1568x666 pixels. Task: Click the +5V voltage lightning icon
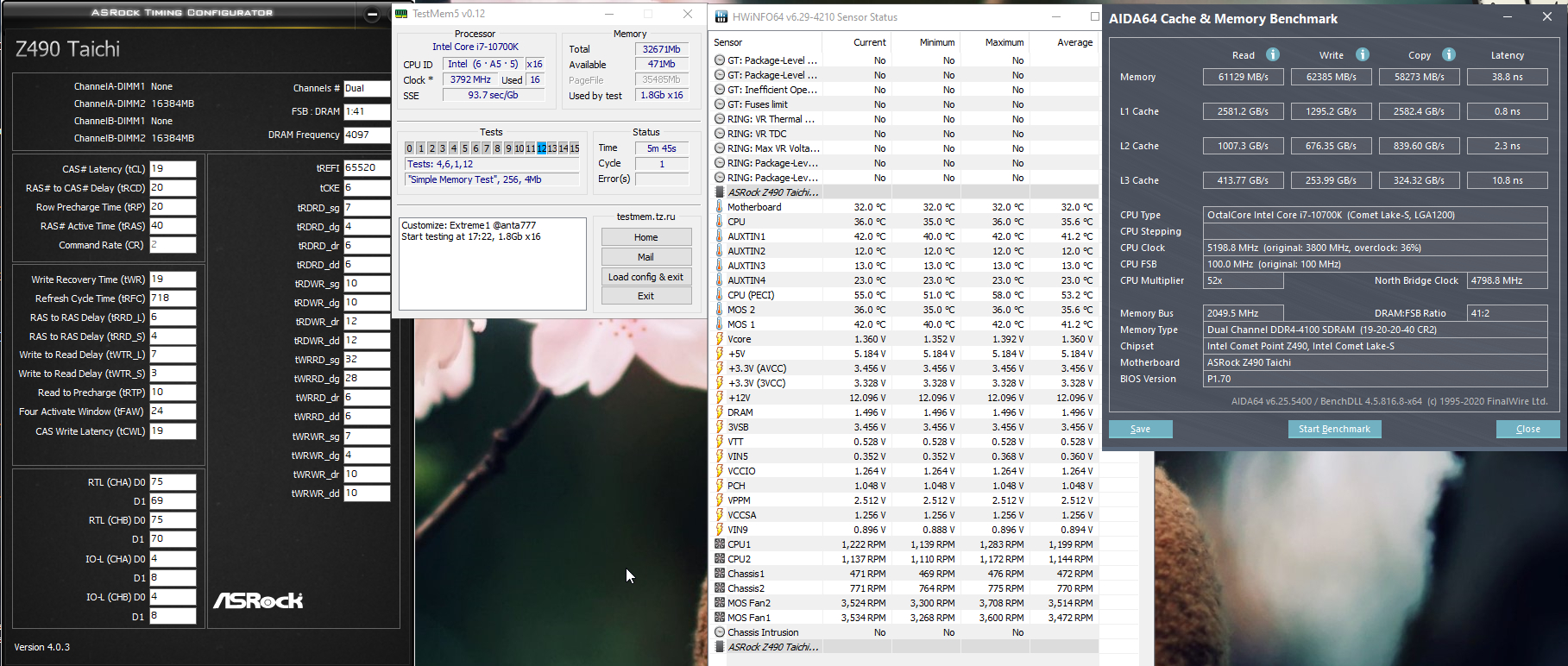[x=720, y=354]
